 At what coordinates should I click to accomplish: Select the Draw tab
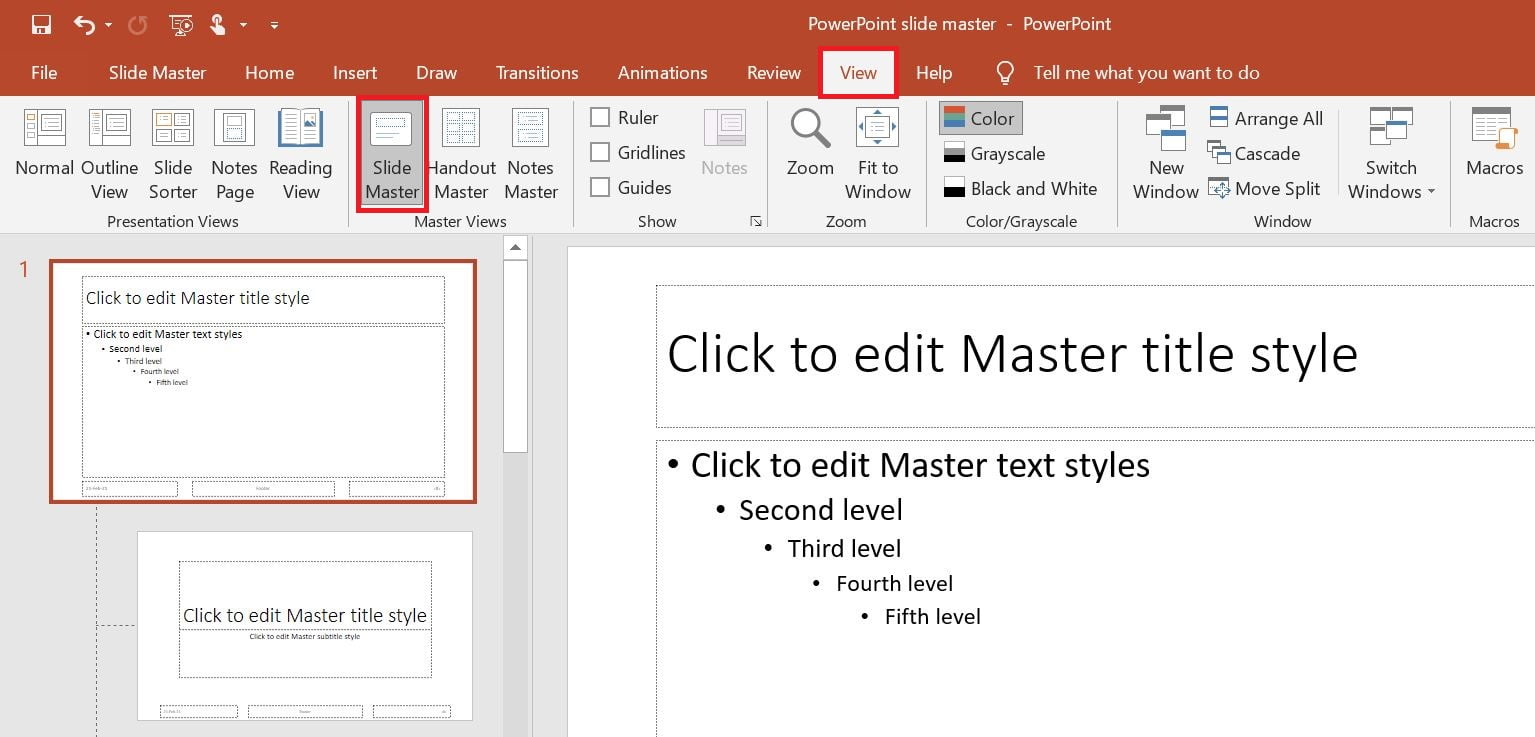(x=436, y=72)
